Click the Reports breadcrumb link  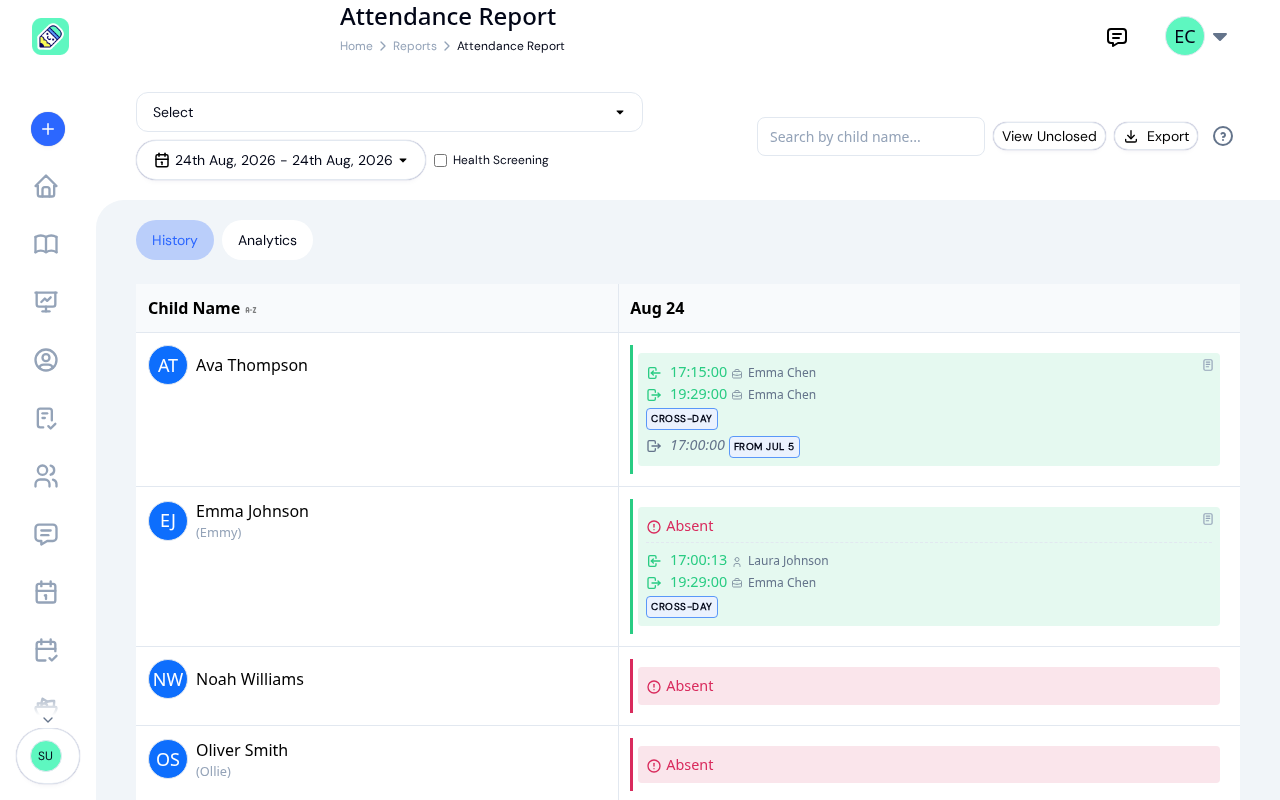point(415,46)
